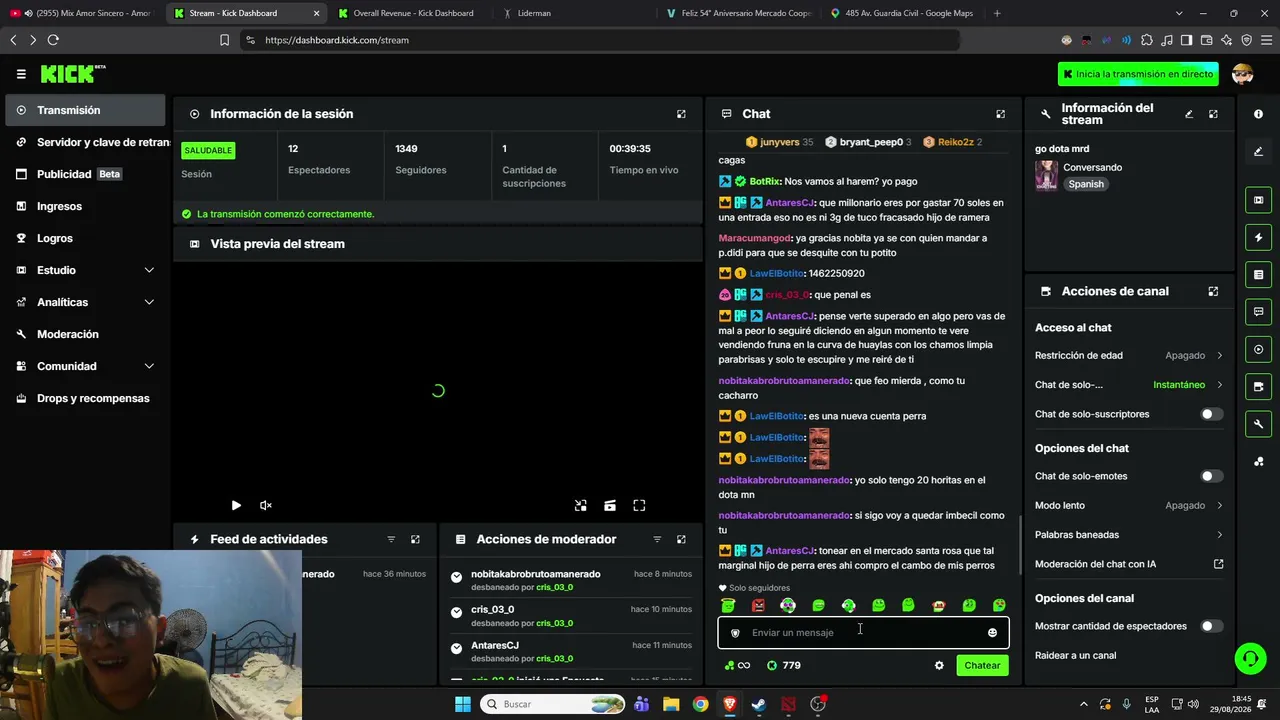
Task: Click the Windows taskbar Buscar search box
Action: 553,704
